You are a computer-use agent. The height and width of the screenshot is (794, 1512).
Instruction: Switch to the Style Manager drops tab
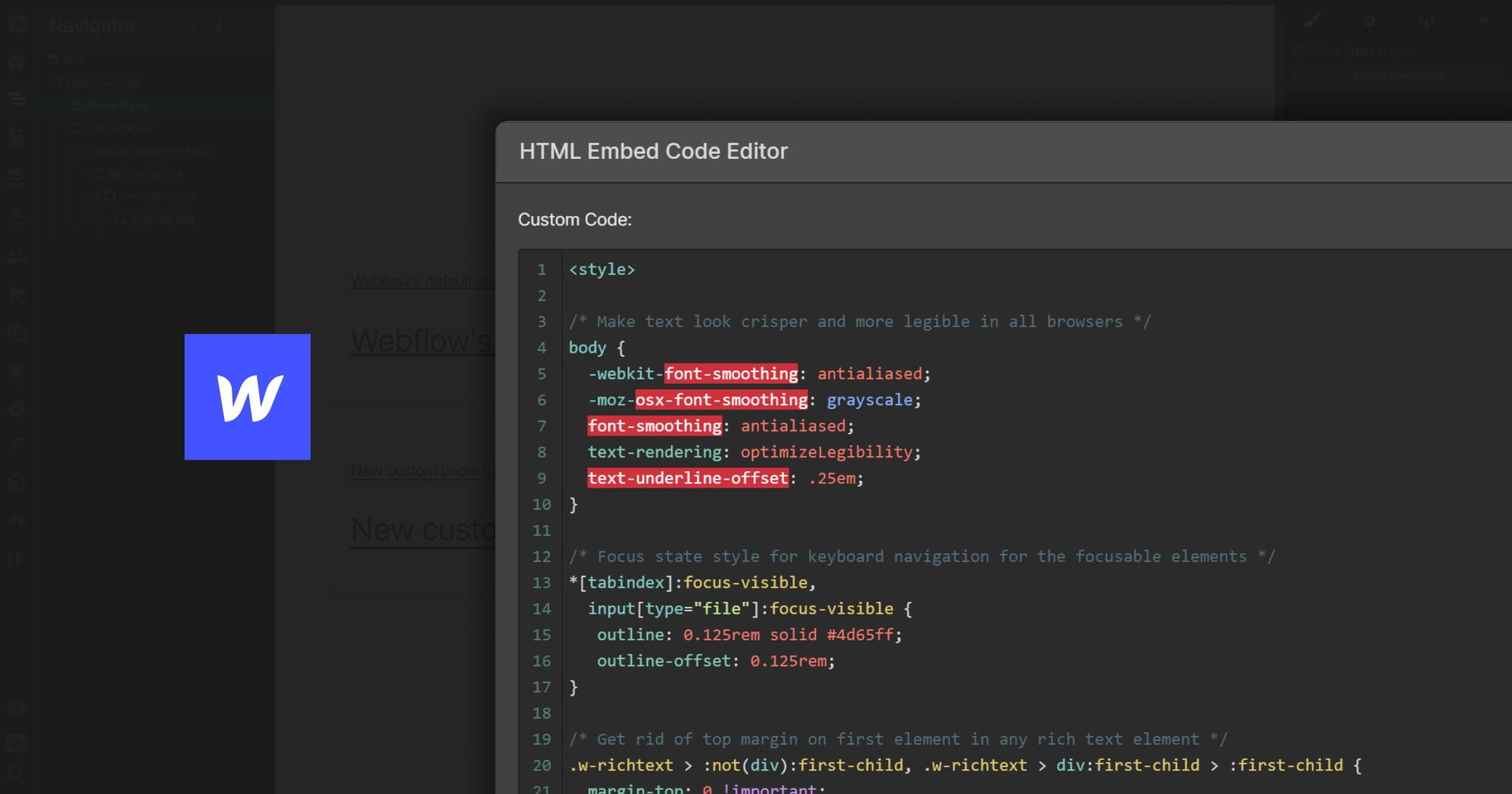click(x=1427, y=20)
